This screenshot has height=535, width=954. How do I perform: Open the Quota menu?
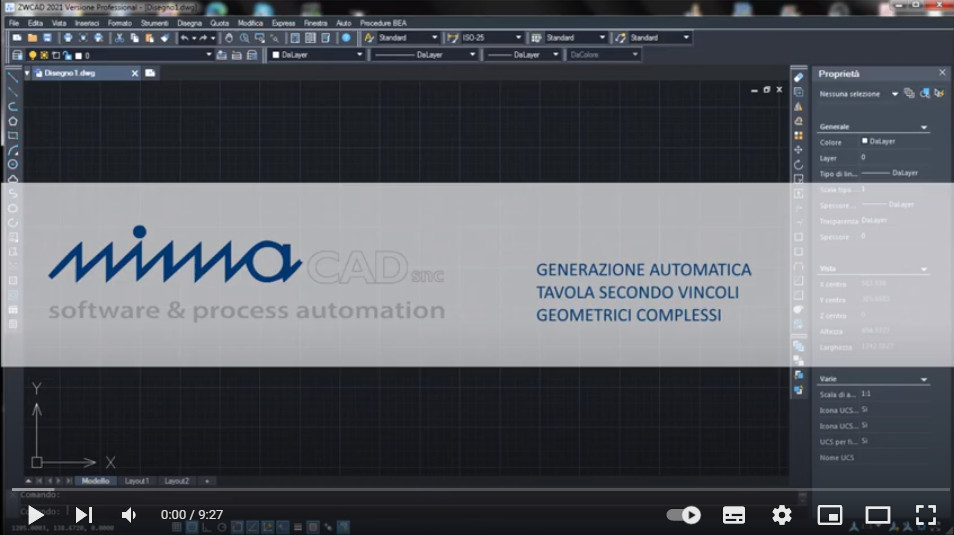tap(220, 23)
